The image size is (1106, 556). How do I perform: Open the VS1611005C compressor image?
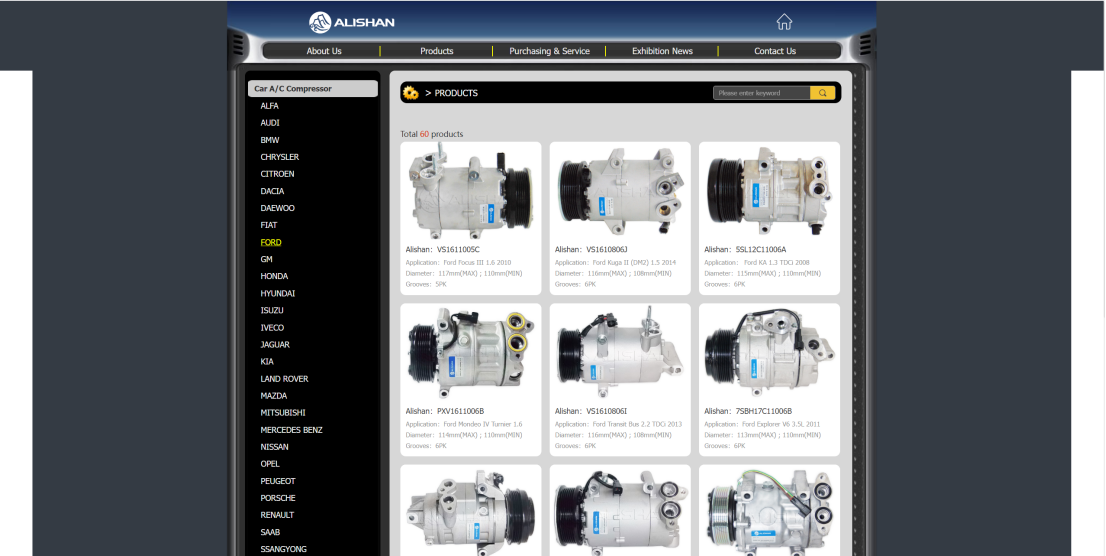pos(471,190)
